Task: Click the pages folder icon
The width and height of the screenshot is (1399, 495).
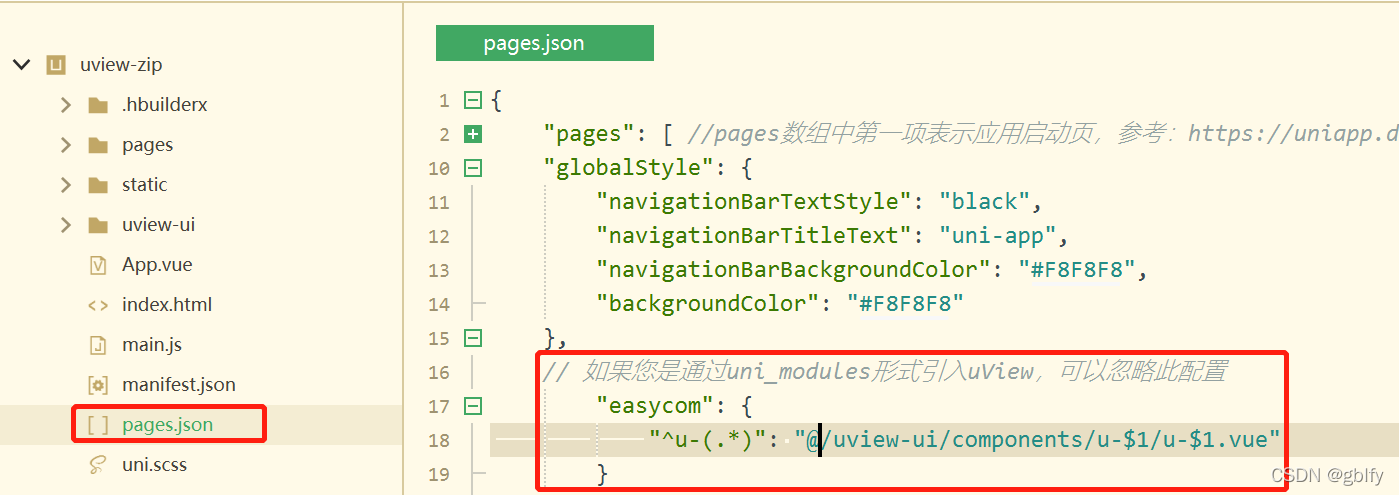Action: click(x=98, y=145)
